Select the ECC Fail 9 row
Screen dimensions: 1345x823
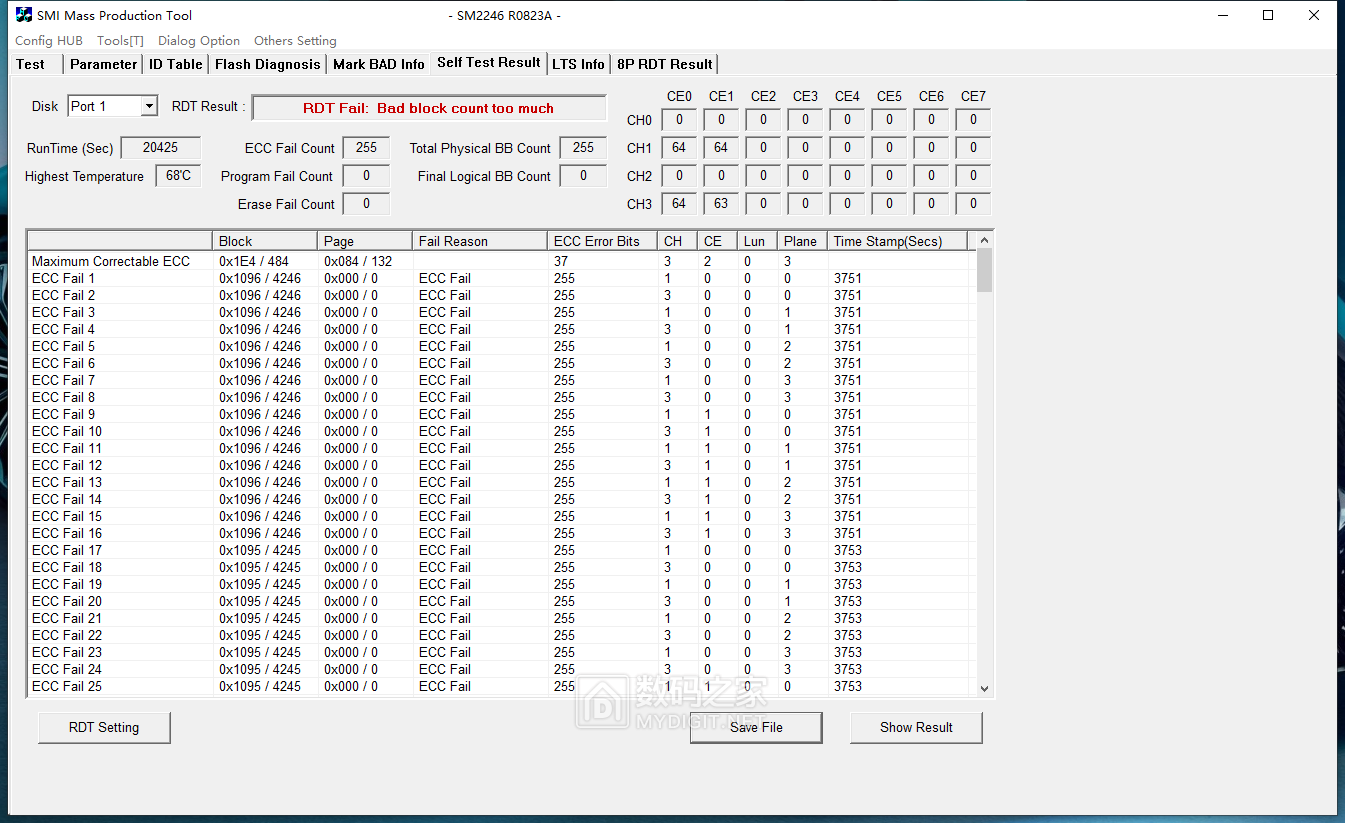click(x=500, y=414)
